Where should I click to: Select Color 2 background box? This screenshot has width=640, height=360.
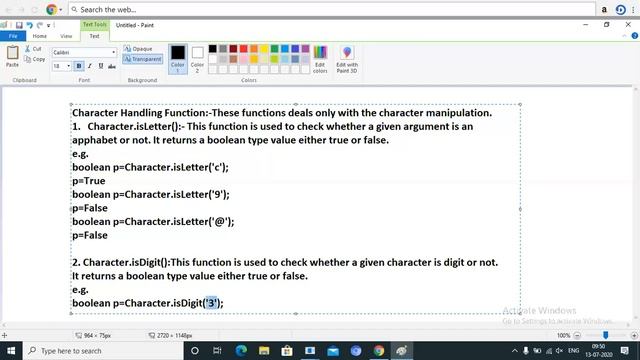point(197,59)
